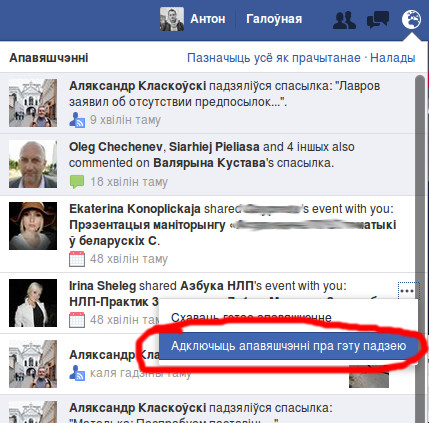Click the feed share icon by 9 хвілін таму

[77, 120]
